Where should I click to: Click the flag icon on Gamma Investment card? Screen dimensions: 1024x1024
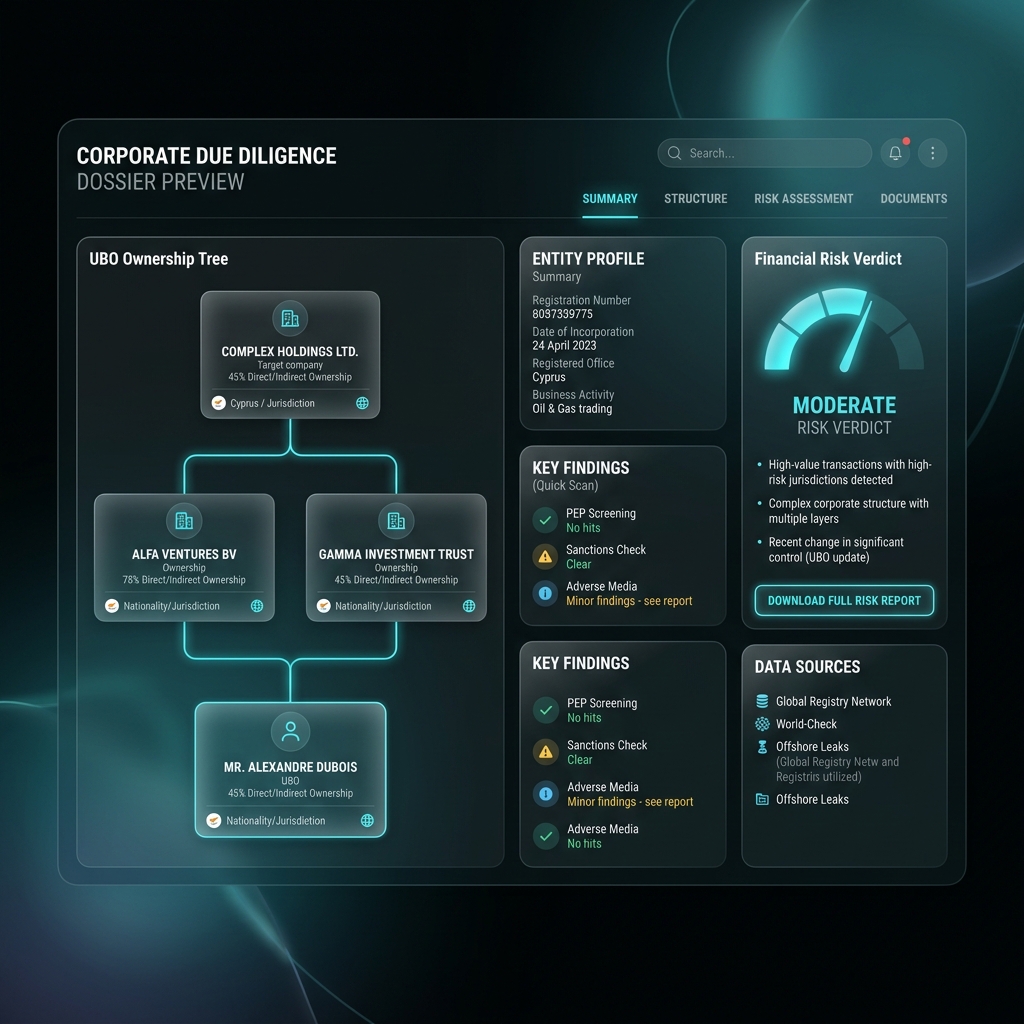[x=323, y=606]
